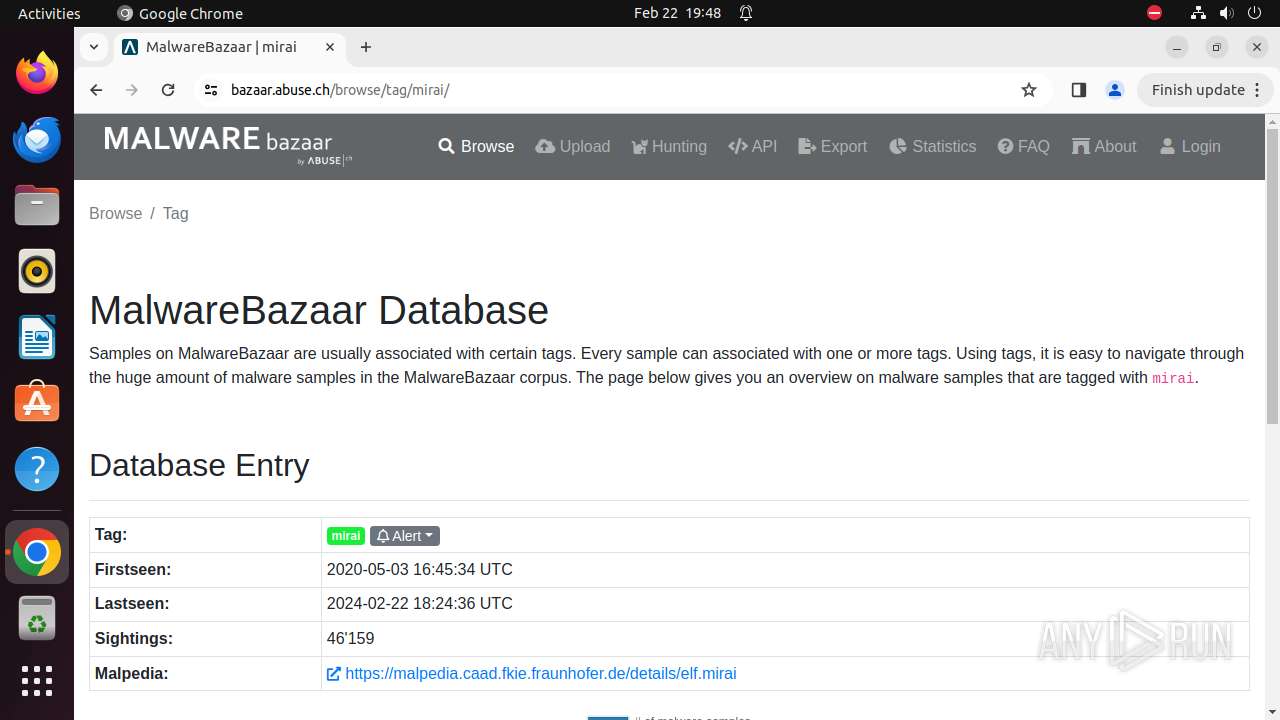Image resolution: width=1280 pixels, height=720 pixels.
Task: Open volume icon in system tray
Action: pos(1227,13)
